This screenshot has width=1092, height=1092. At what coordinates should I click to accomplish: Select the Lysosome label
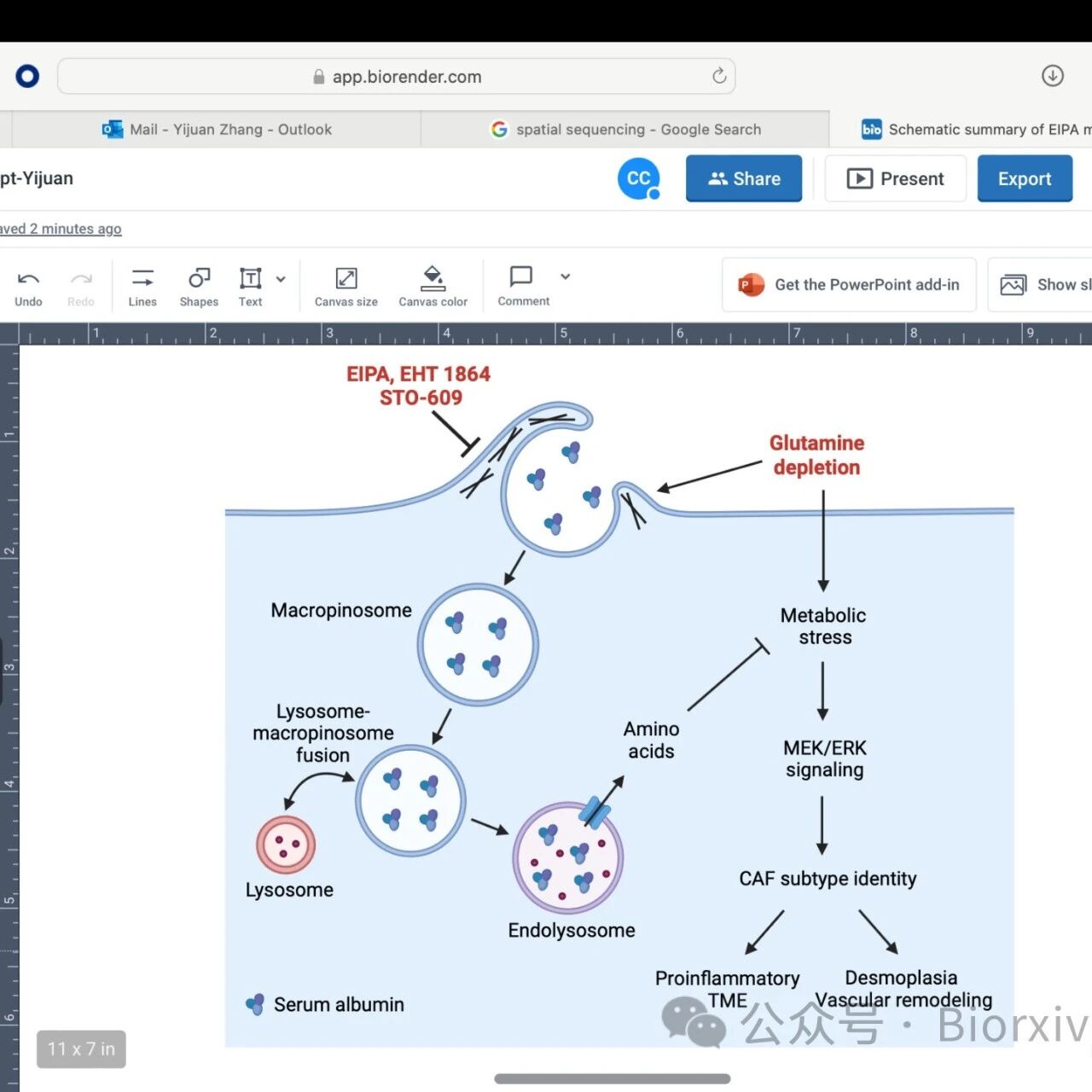[x=289, y=890]
